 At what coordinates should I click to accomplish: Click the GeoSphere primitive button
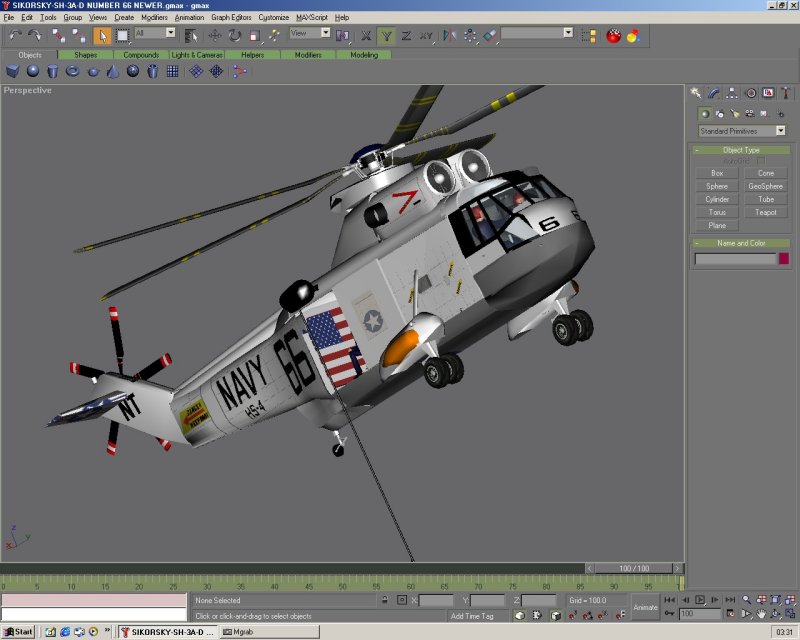765,186
